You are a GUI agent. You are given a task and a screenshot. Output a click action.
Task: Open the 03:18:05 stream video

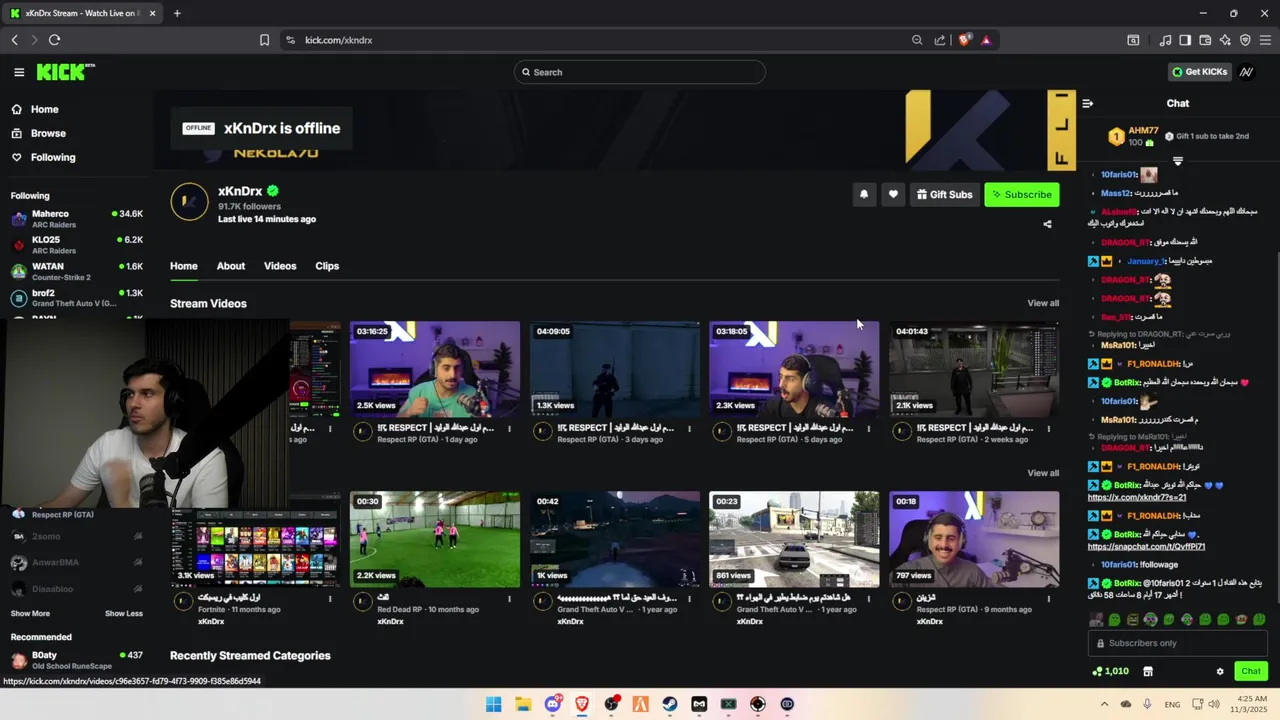pyautogui.click(x=794, y=369)
